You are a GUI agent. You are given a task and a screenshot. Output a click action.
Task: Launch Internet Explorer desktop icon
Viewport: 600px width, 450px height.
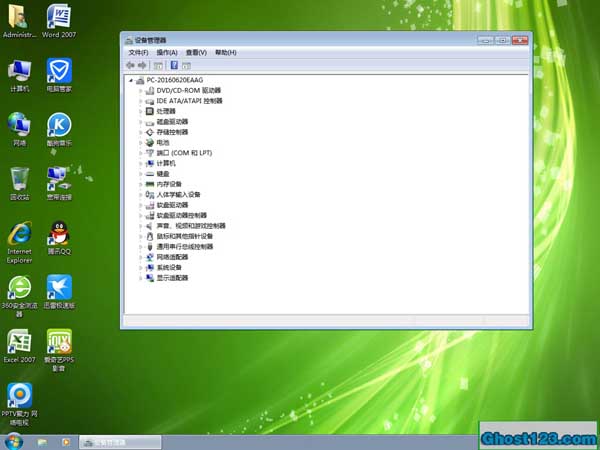tap(20, 242)
